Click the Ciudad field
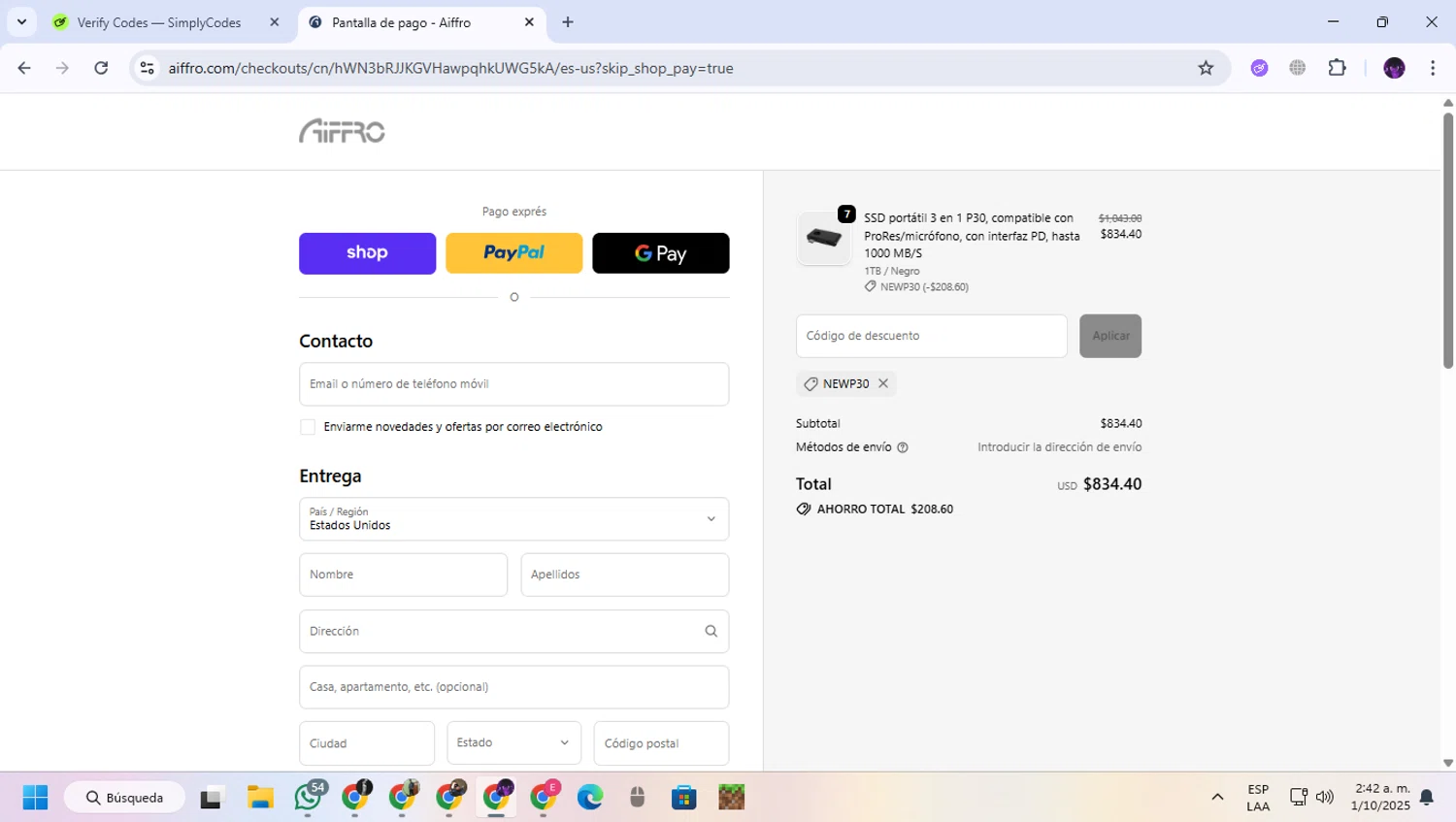 click(367, 743)
